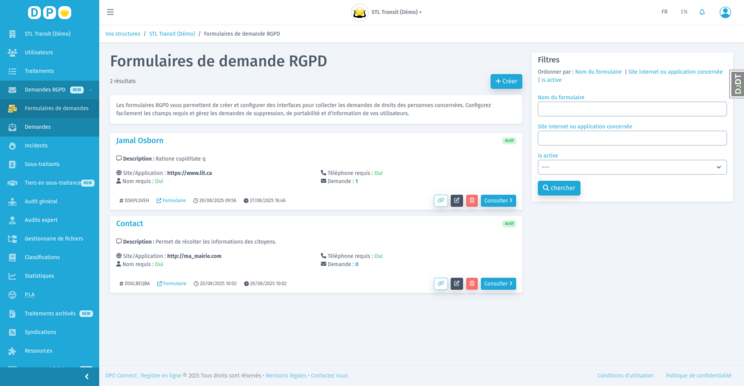
Task: Go to Vos structures breadcrumb
Action: coord(122,34)
